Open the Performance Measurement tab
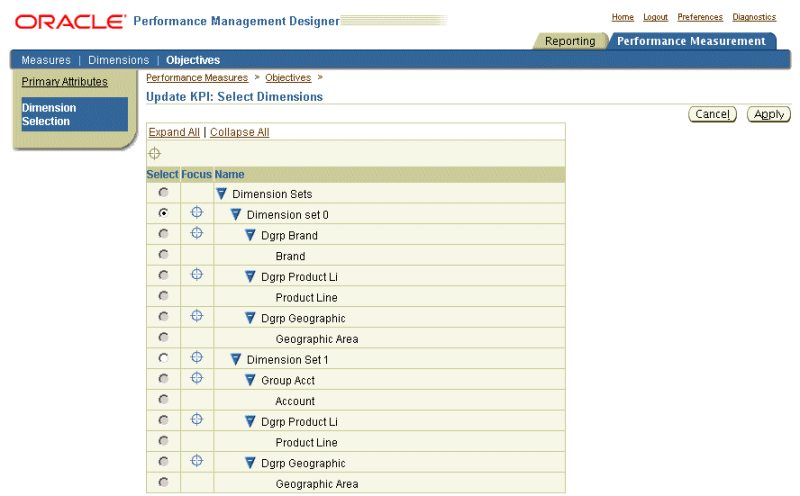Image resolution: width=800 pixels, height=496 pixels. [x=691, y=41]
